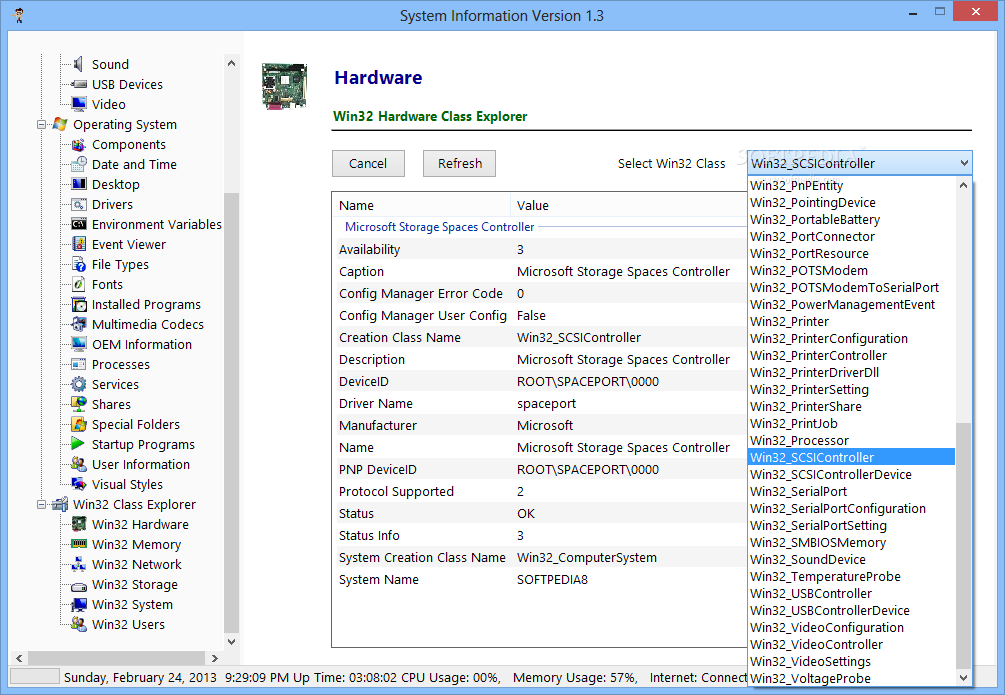The image size is (1005, 695).
Task: Collapse the Win32 Class Explorer node
Action: 42,505
